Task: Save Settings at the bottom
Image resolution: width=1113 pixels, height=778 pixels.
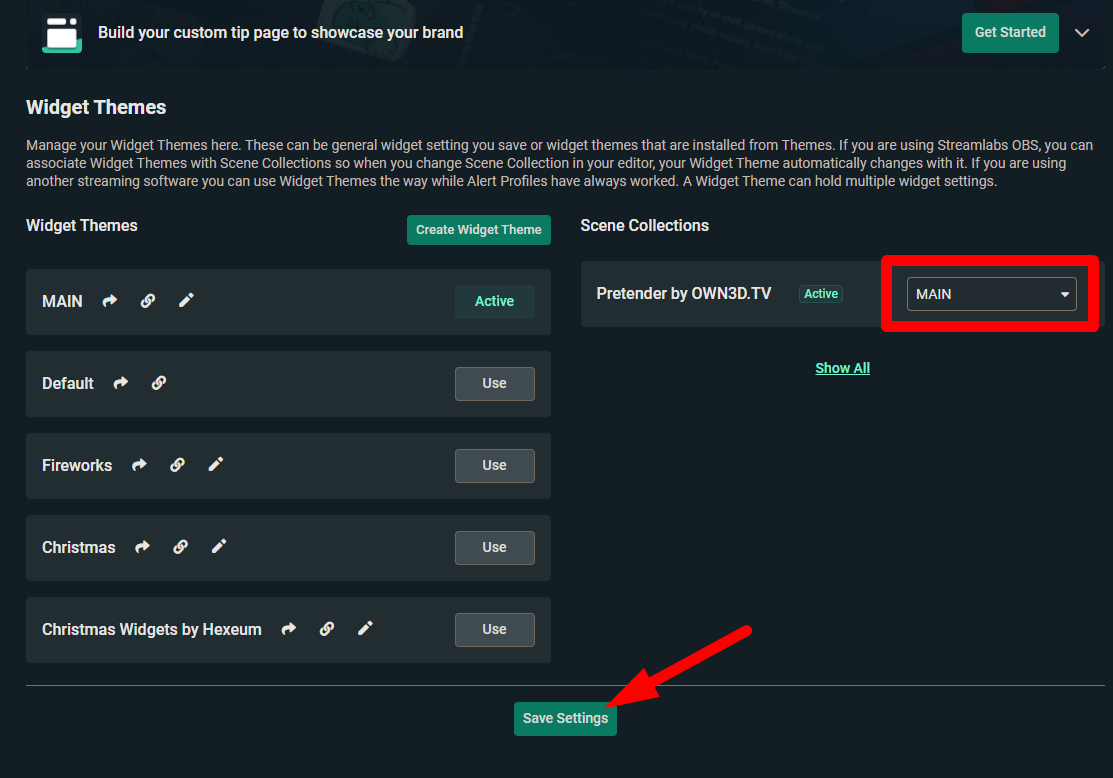Action: click(x=565, y=719)
